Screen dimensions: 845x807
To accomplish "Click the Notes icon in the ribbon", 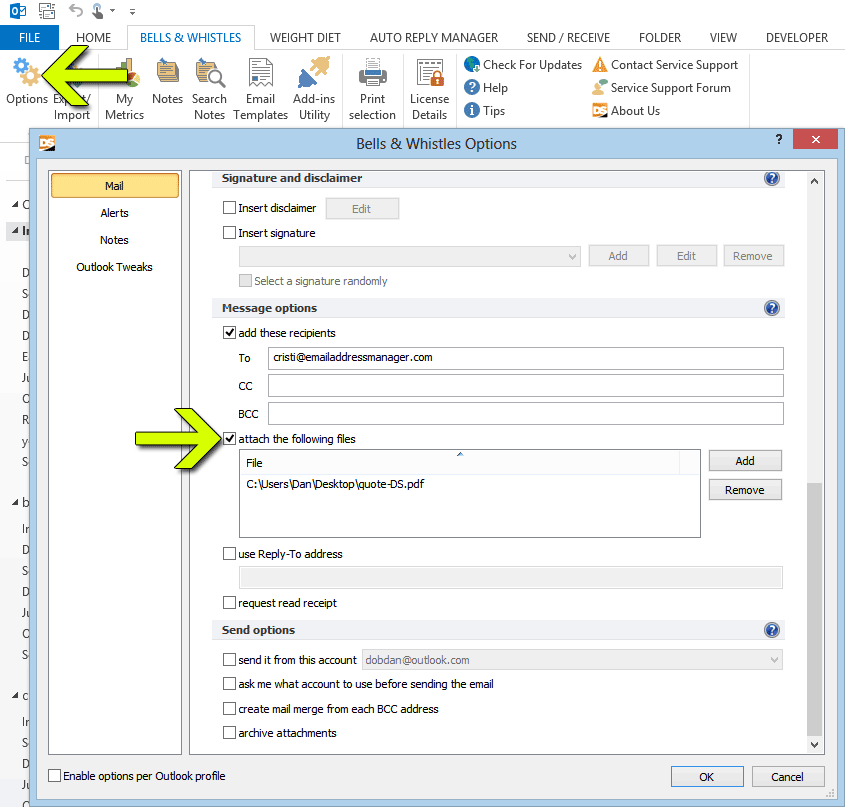I will click(x=167, y=85).
